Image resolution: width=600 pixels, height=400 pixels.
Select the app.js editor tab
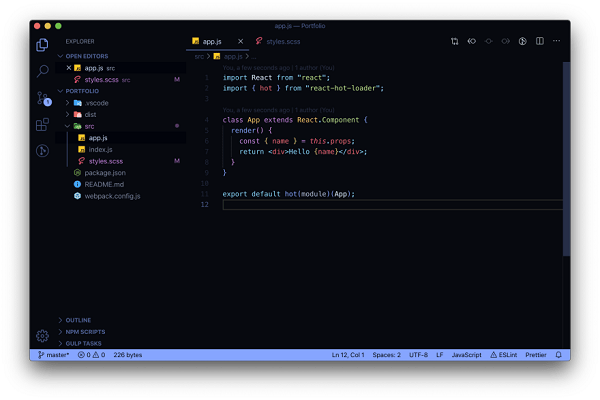[211, 41]
